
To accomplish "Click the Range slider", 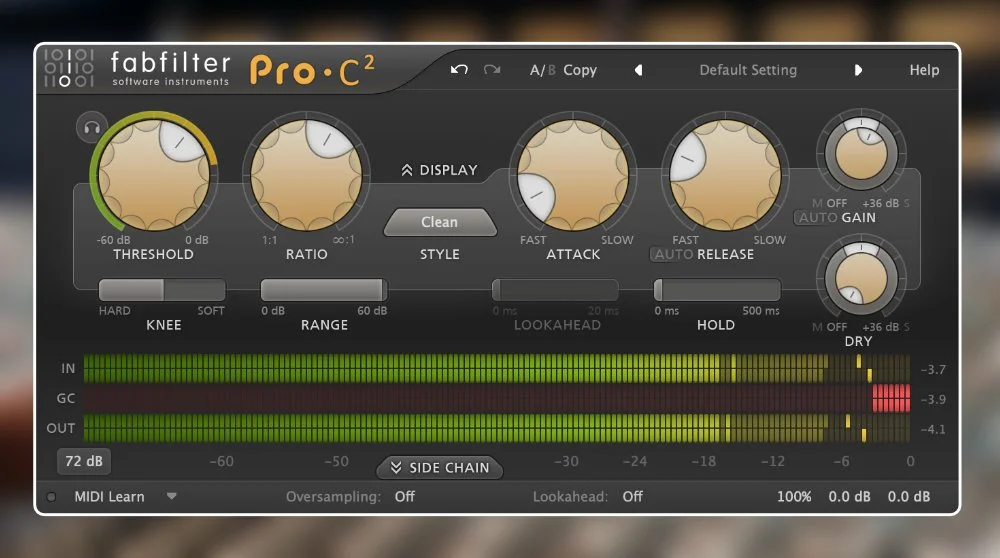I will [x=324, y=290].
